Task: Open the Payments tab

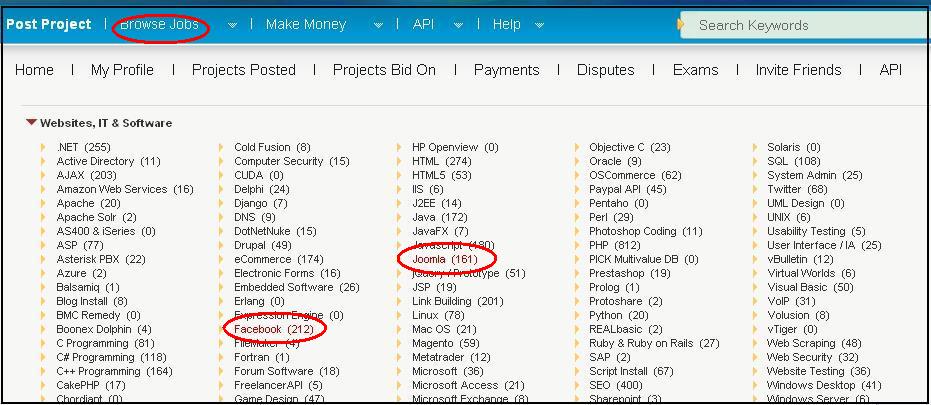Action: pyautogui.click(x=506, y=70)
